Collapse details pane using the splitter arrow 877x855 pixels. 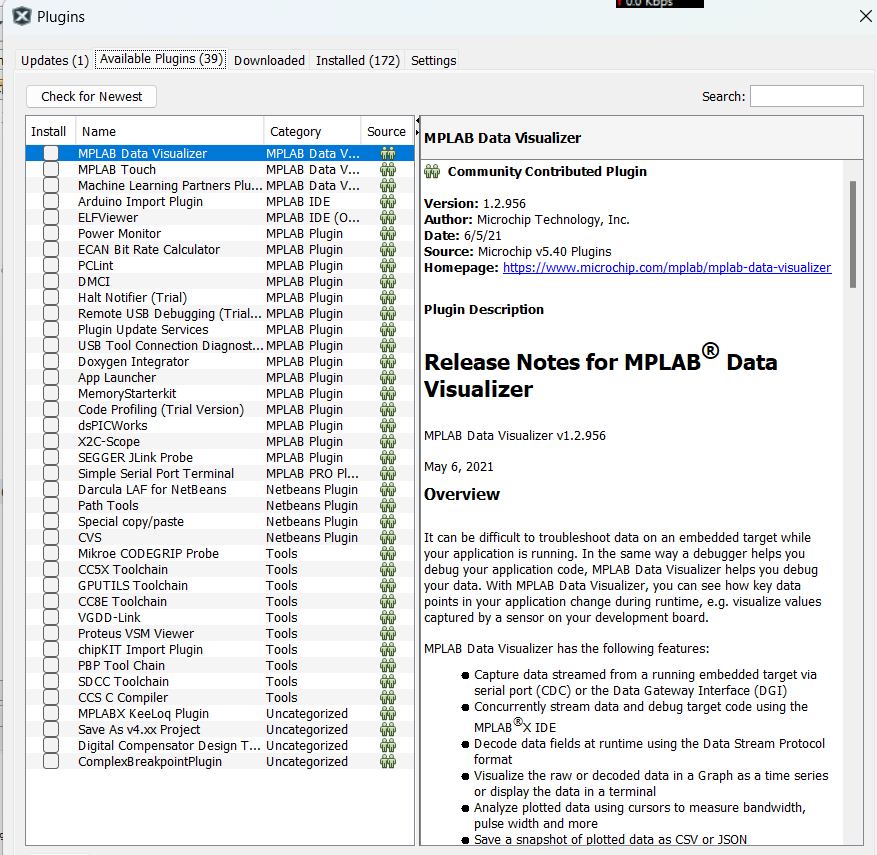click(417, 121)
